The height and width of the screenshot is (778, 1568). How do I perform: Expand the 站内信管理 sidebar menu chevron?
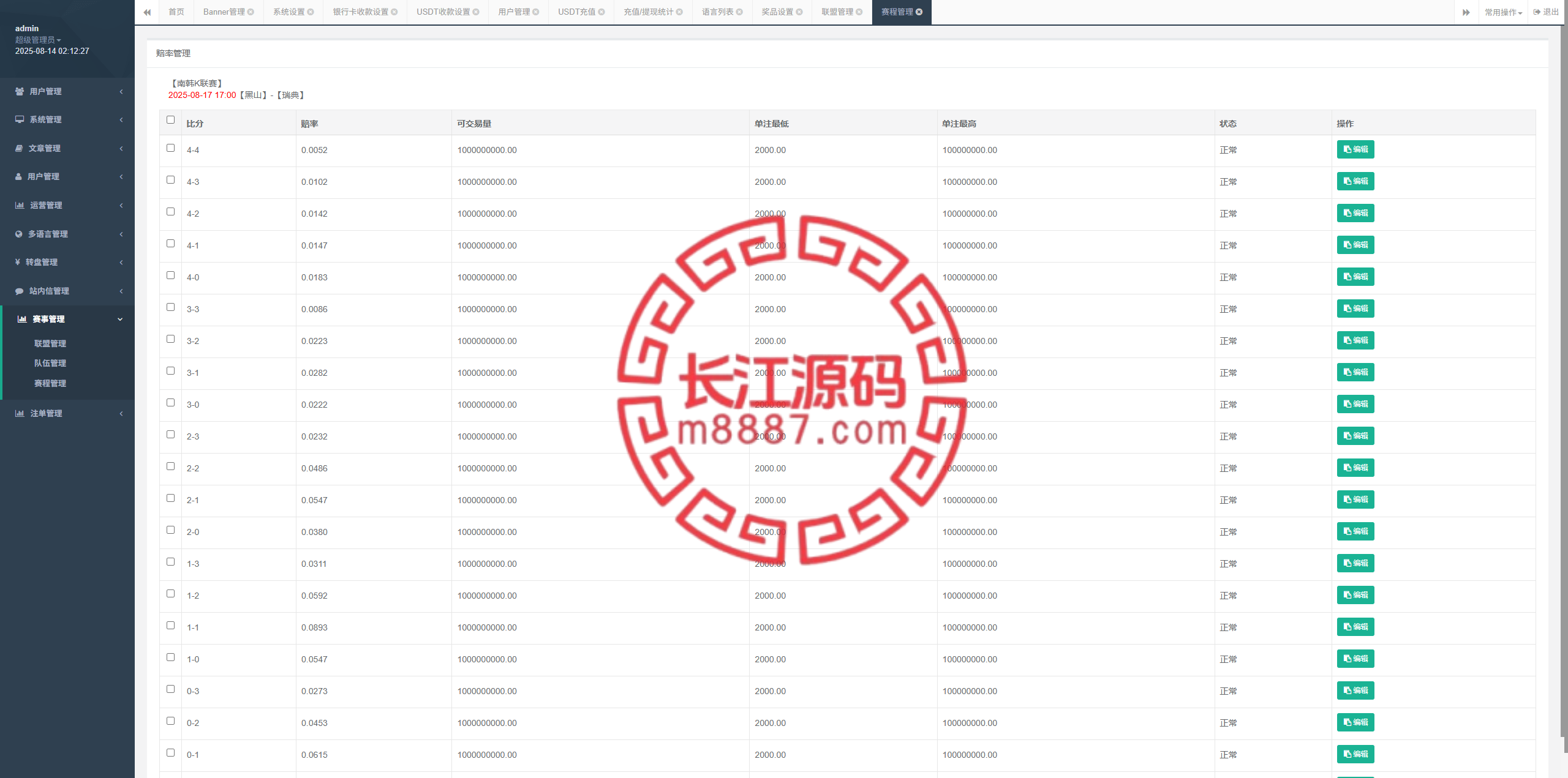121,291
